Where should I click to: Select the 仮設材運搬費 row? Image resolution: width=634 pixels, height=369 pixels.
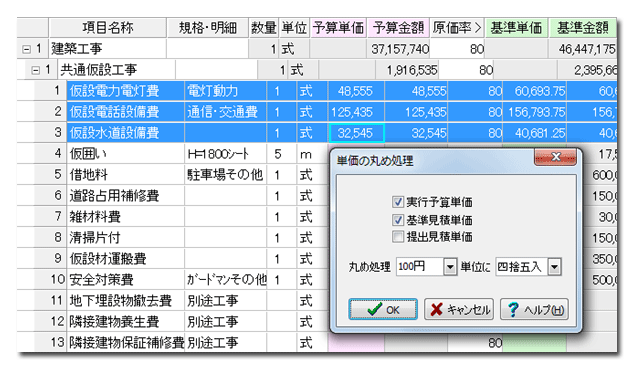coord(125,259)
